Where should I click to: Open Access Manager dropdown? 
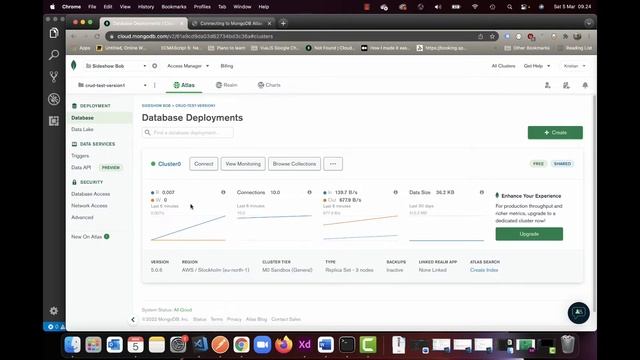pyautogui.click(x=188, y=66)
